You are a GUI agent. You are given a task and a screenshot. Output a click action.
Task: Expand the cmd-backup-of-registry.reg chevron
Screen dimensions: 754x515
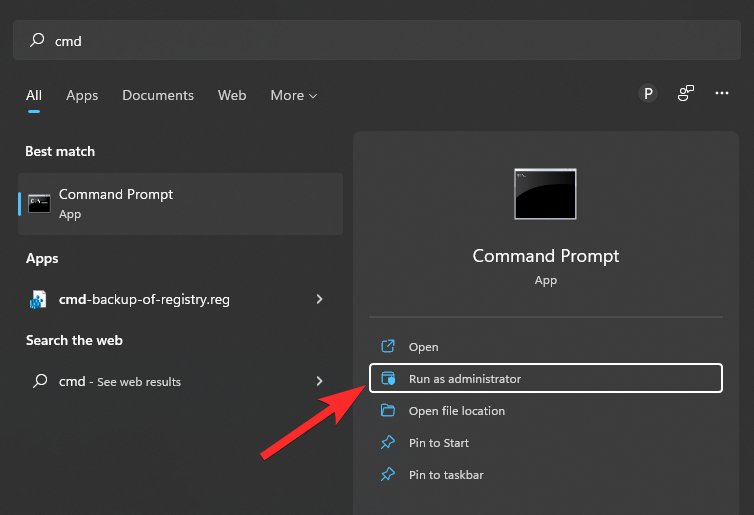pos(319,299)
